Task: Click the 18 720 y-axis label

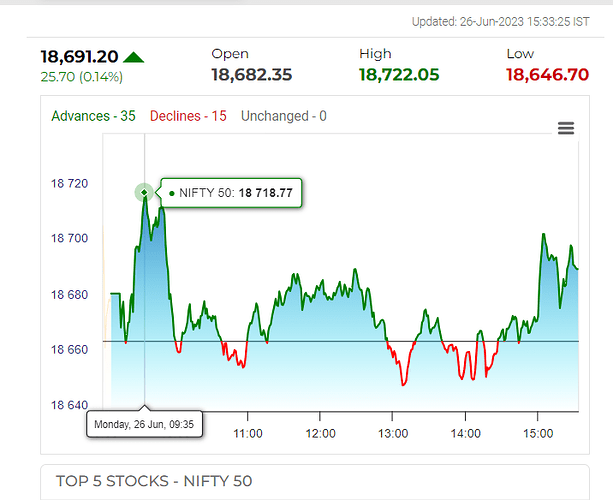Action: 70,183
